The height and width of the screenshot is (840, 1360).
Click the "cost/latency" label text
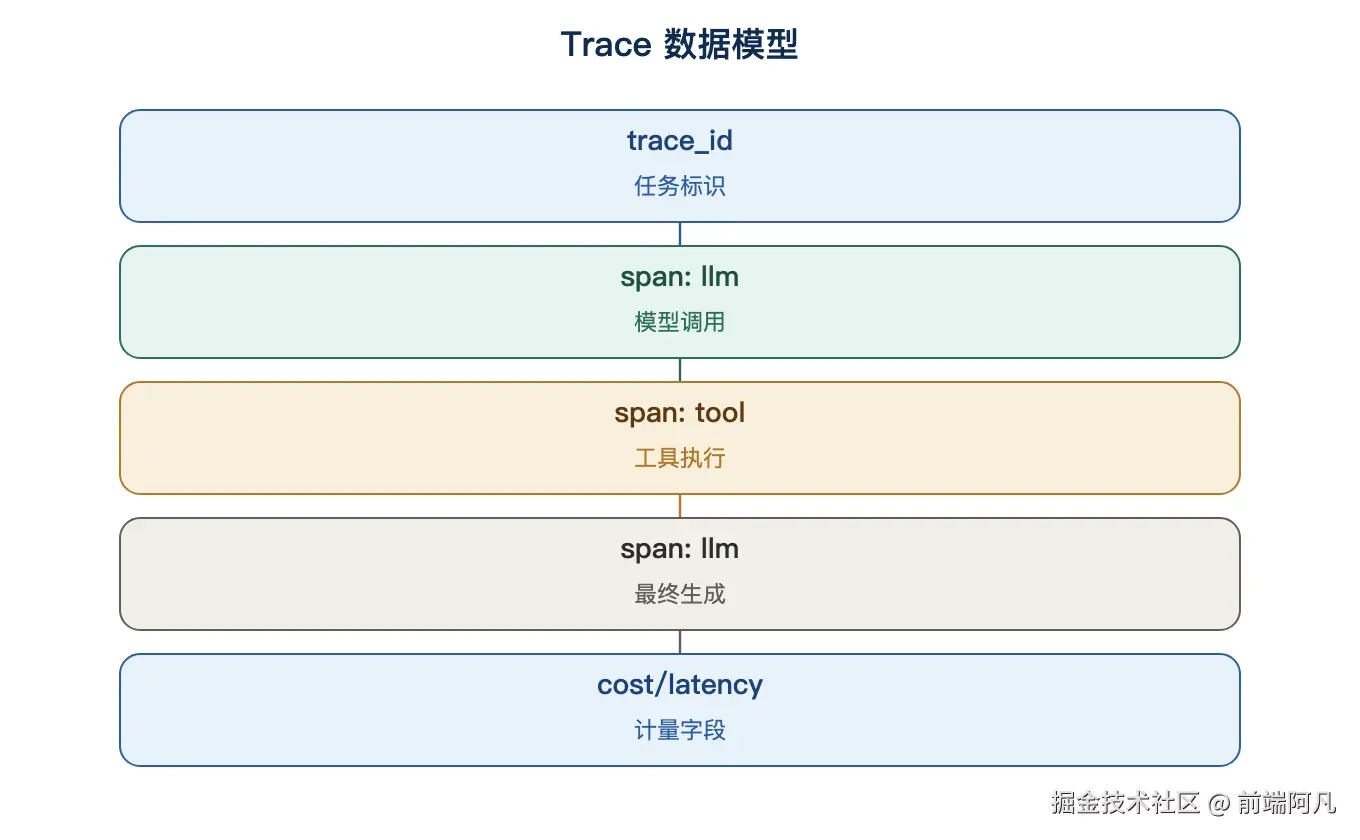click(680, 685)
